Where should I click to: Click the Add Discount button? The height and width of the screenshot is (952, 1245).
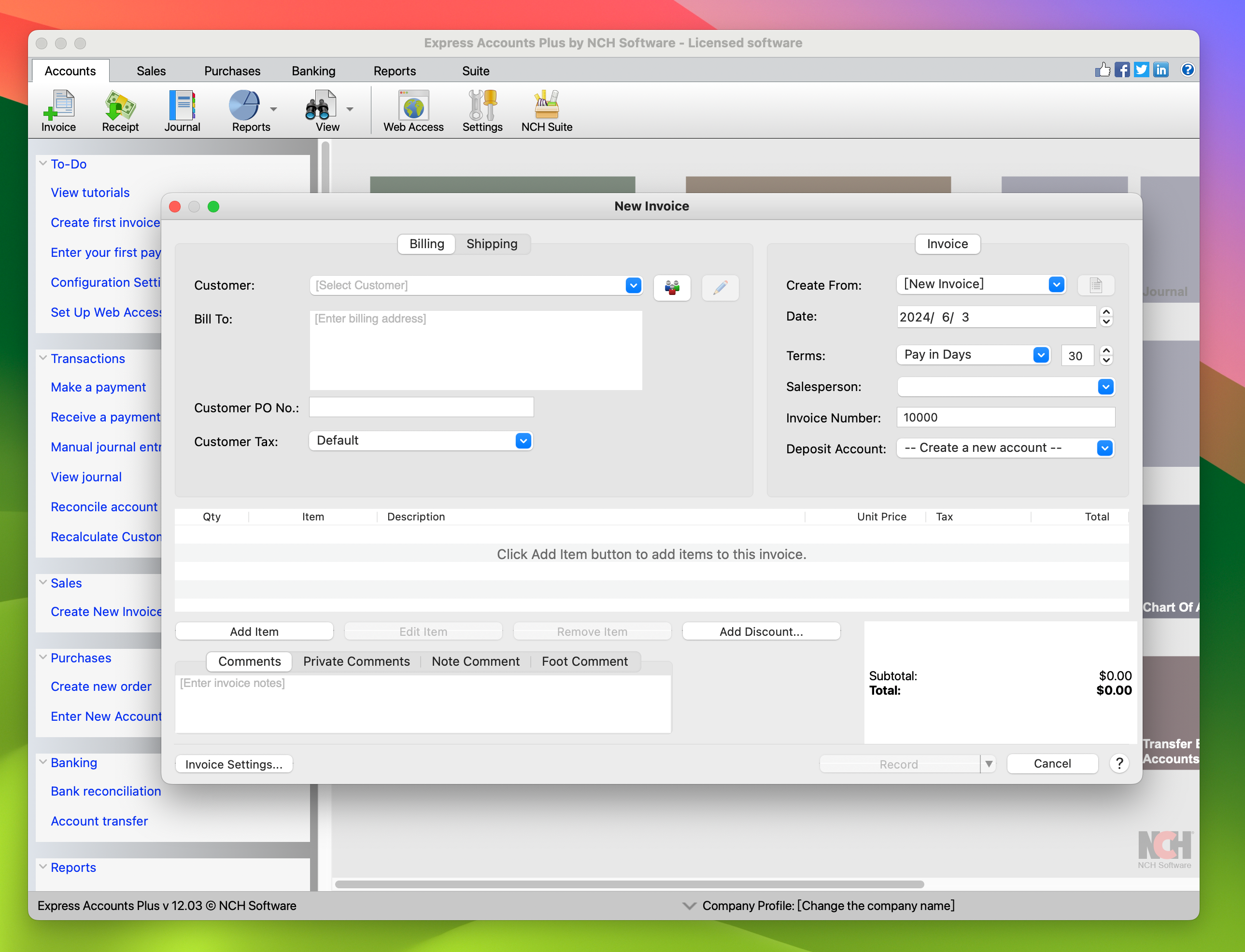click(x=761, y=631)
